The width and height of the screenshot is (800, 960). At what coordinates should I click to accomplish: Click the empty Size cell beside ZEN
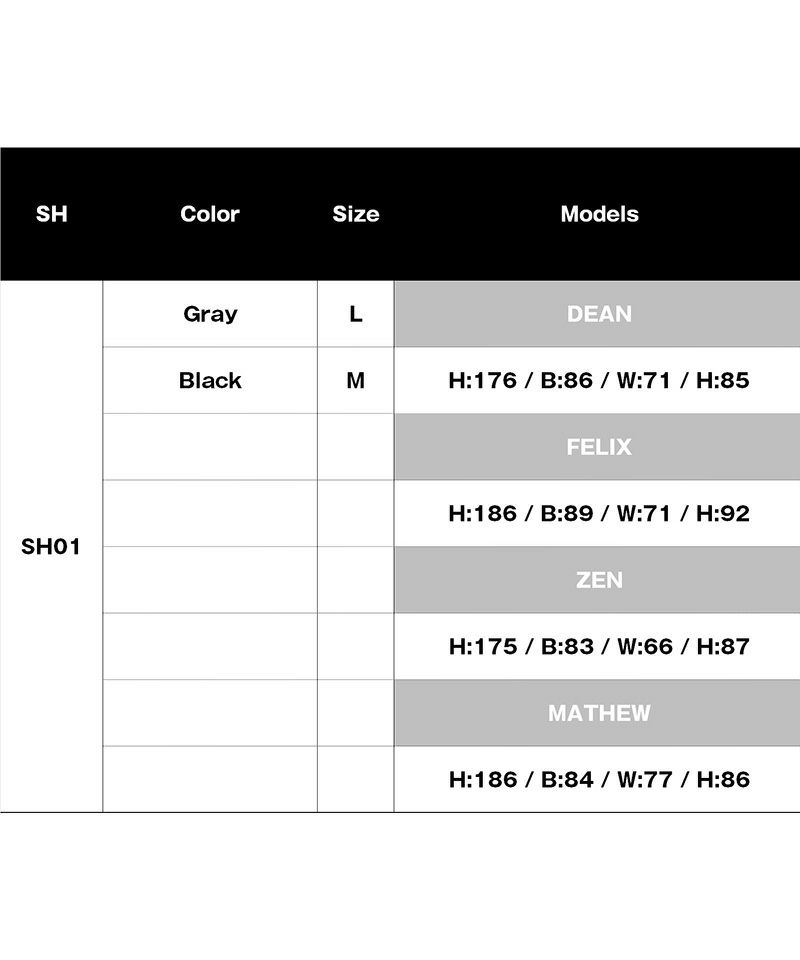(x=356, y=580)
